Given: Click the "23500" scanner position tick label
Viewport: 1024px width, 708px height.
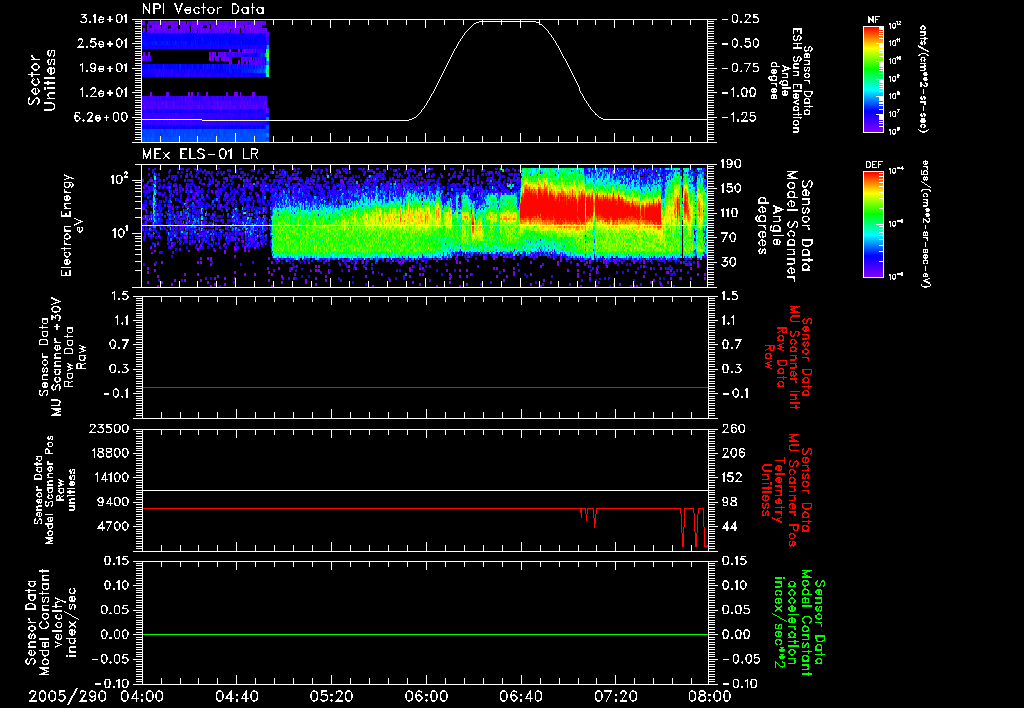Looking at the screenshot, I should coord(109,429).
